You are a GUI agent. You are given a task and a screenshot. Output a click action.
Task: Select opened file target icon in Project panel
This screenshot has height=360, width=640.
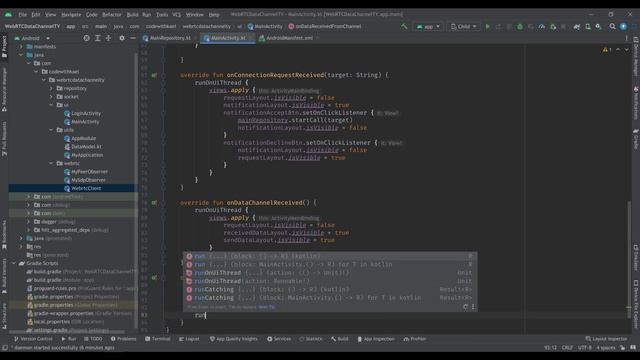[87, 38]
